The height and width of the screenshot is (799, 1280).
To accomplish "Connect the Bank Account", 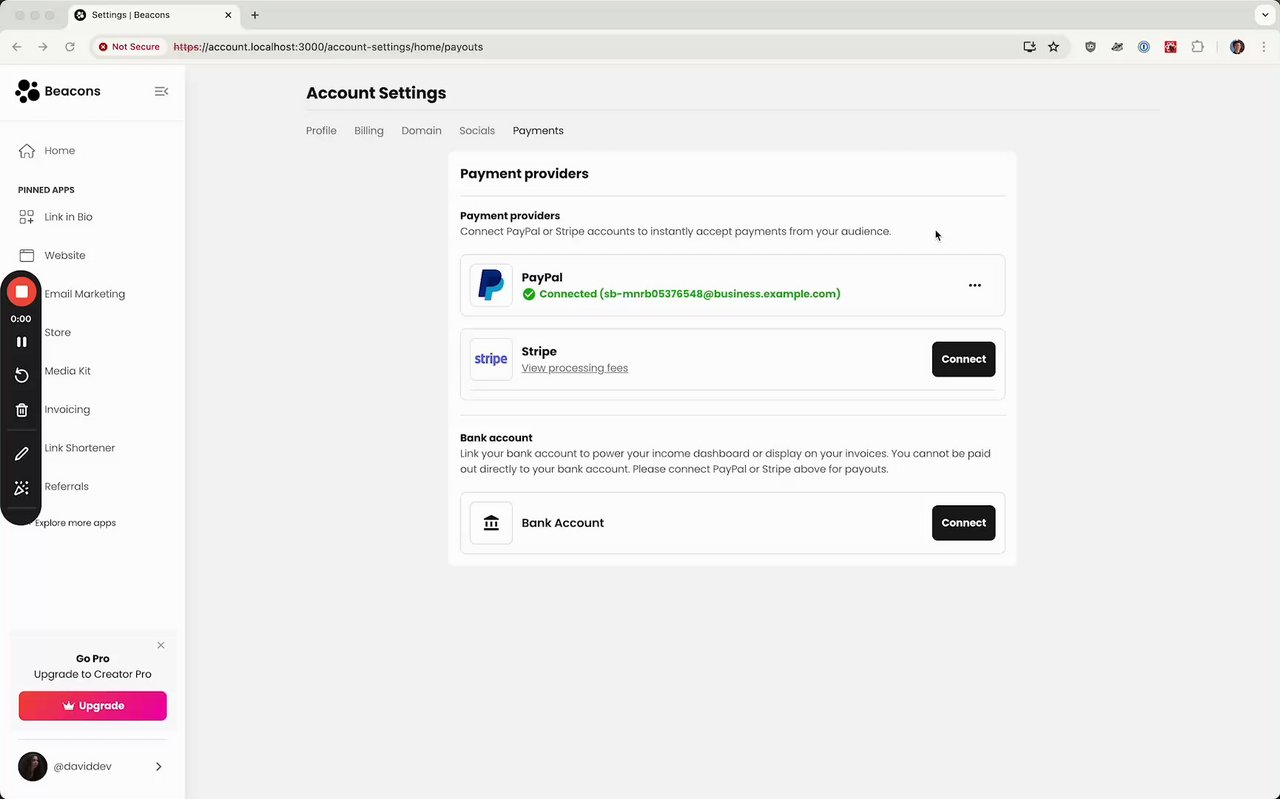I will pos(963,523).
